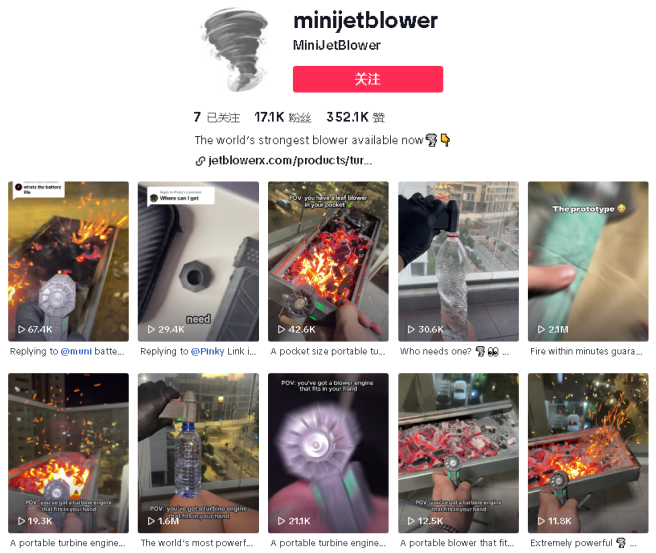Screen dimensions: 656x553
Task: Click play icon on 11.8K views video
Action: [x=541, y=521]
